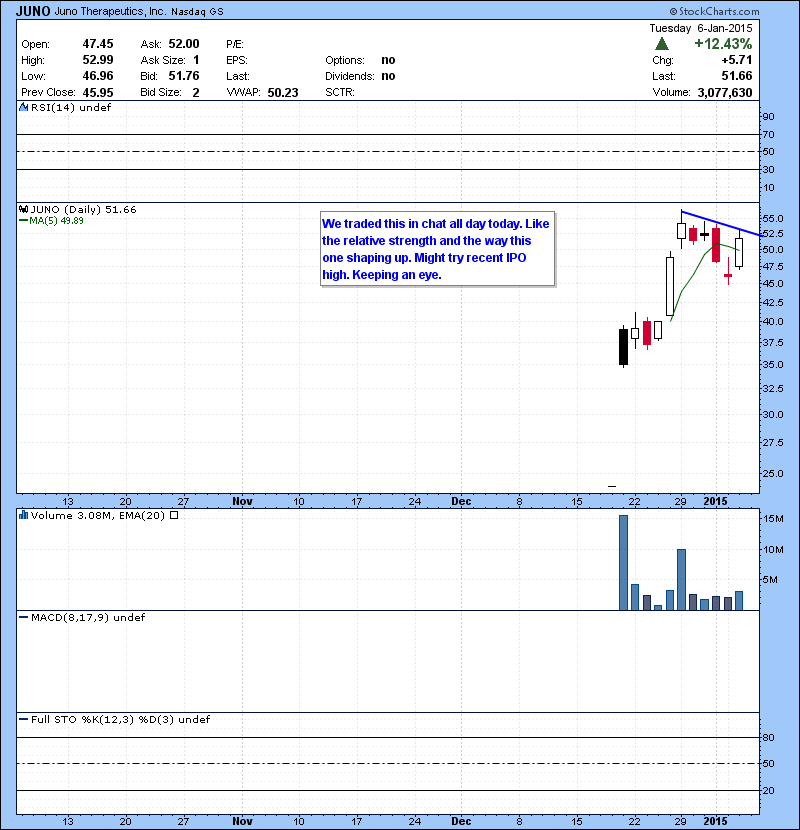Image resolution: width=800 pixels, height=830 pixels.
Task: Click the Chg value +5.71
Action: [737, 60]
